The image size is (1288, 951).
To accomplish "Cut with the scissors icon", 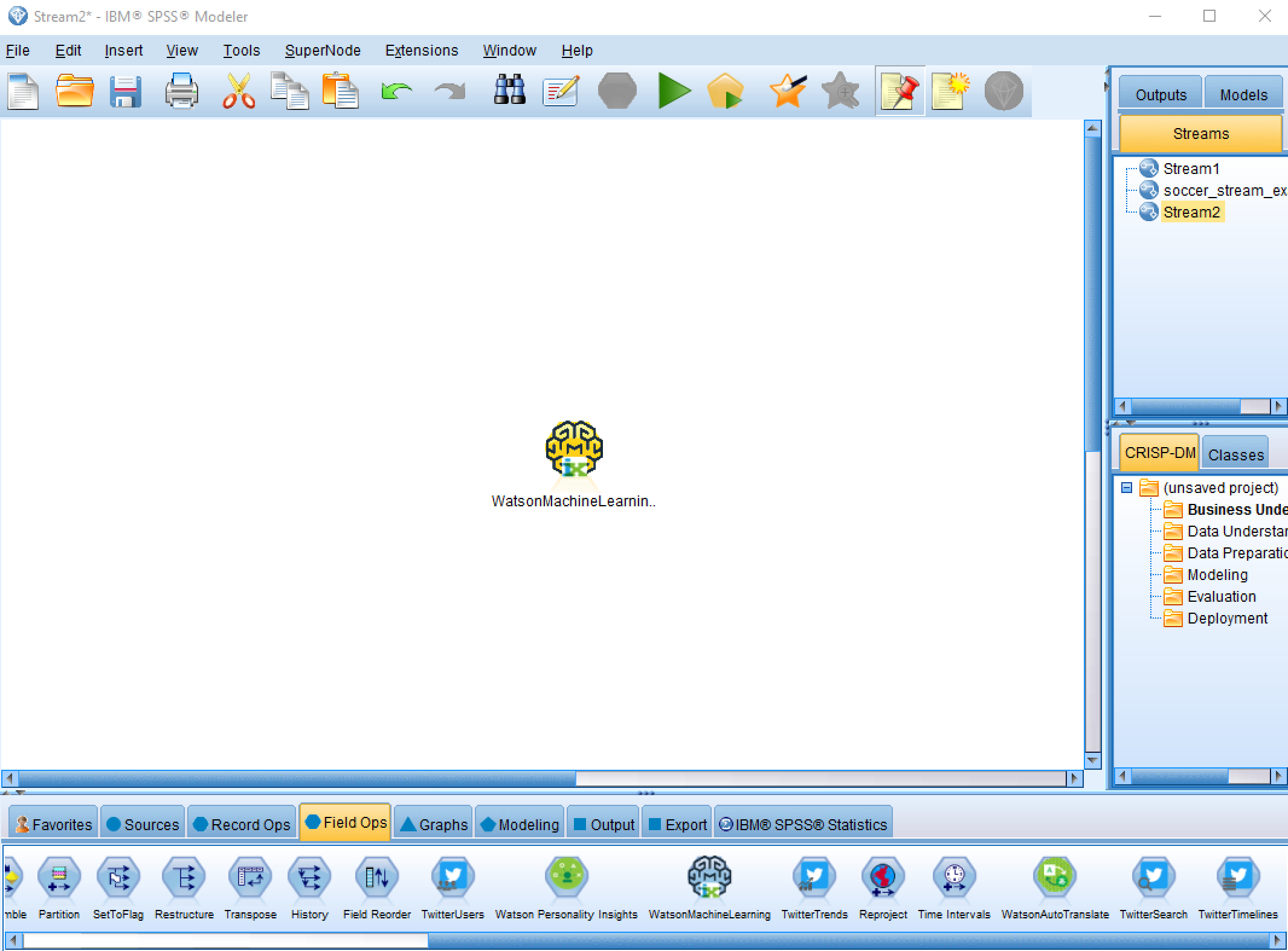I will tap(239, 91).
